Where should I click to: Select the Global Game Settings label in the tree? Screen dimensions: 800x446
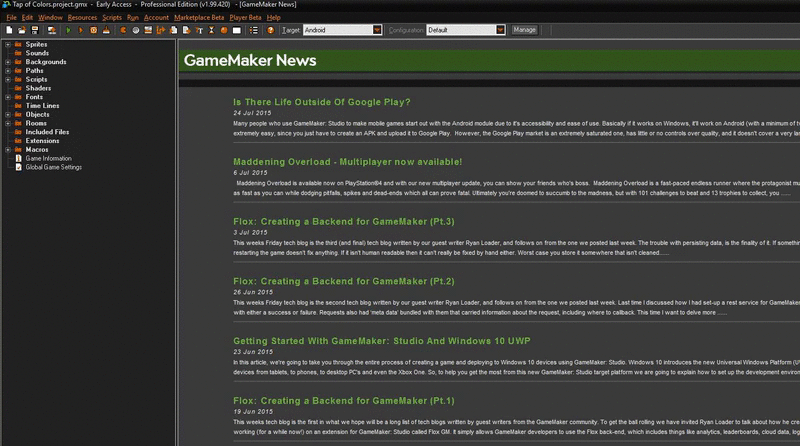pos(54,167)
